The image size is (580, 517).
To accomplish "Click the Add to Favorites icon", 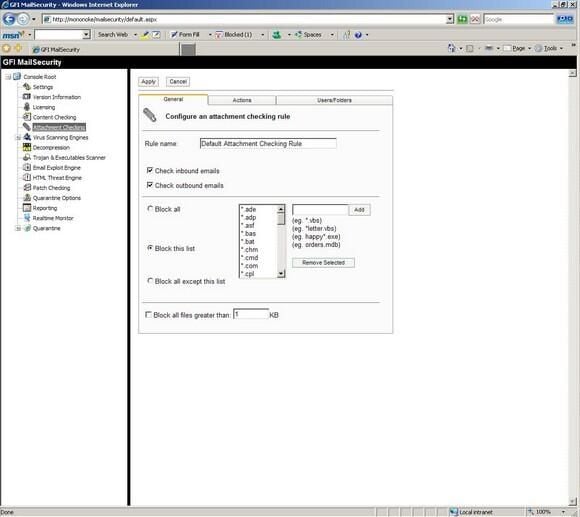I will click(18, 48).
